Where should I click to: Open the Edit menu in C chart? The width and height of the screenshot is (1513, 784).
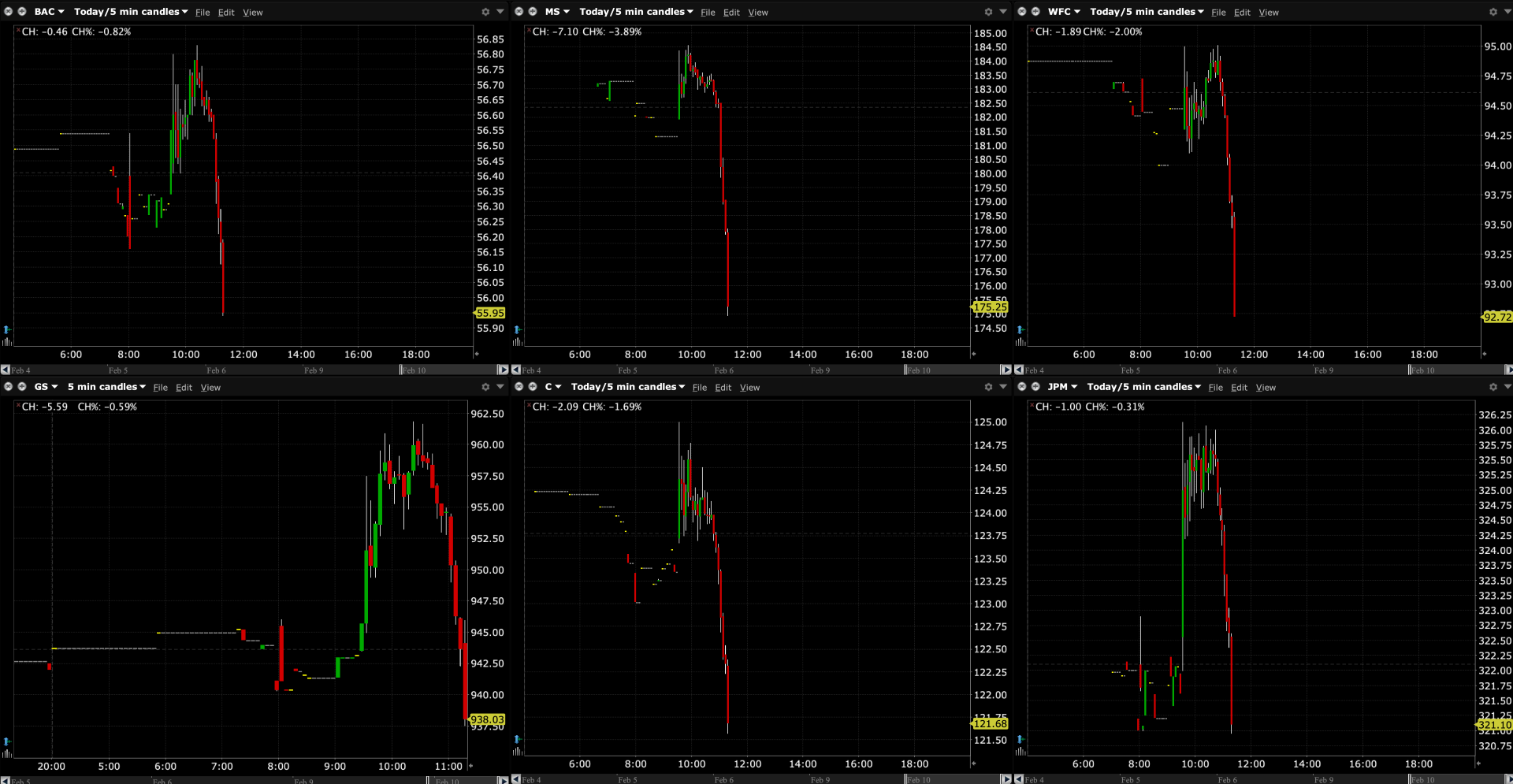[x=723, y=388]
